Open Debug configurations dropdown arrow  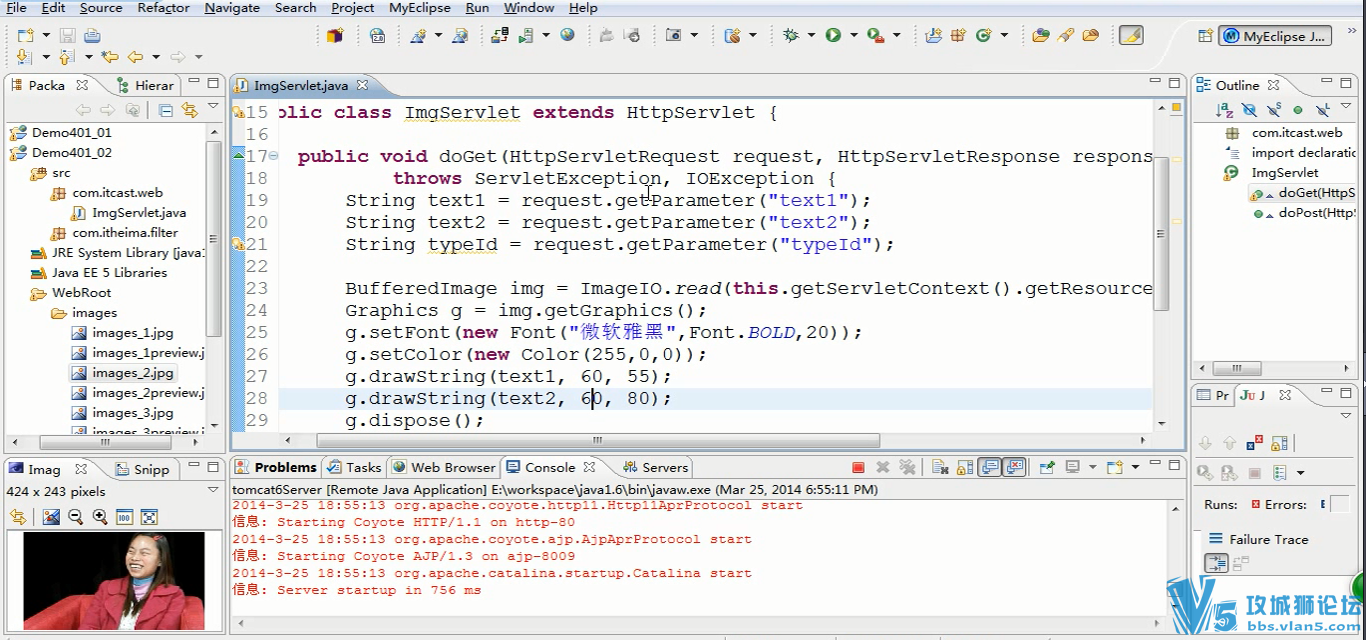click(811, 36)
